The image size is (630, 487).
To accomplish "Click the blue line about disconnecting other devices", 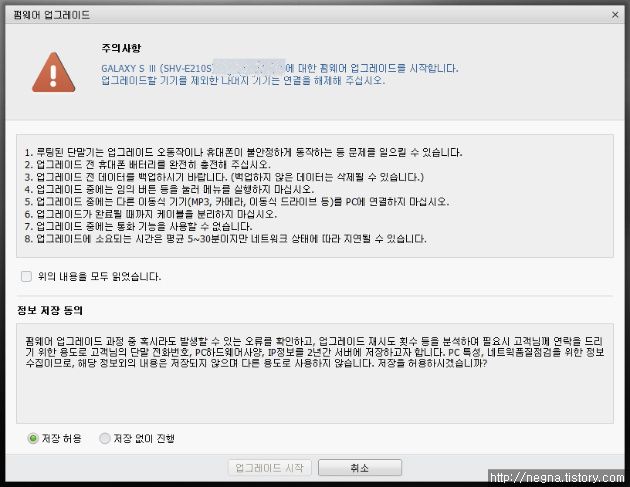I will [243, 80].
